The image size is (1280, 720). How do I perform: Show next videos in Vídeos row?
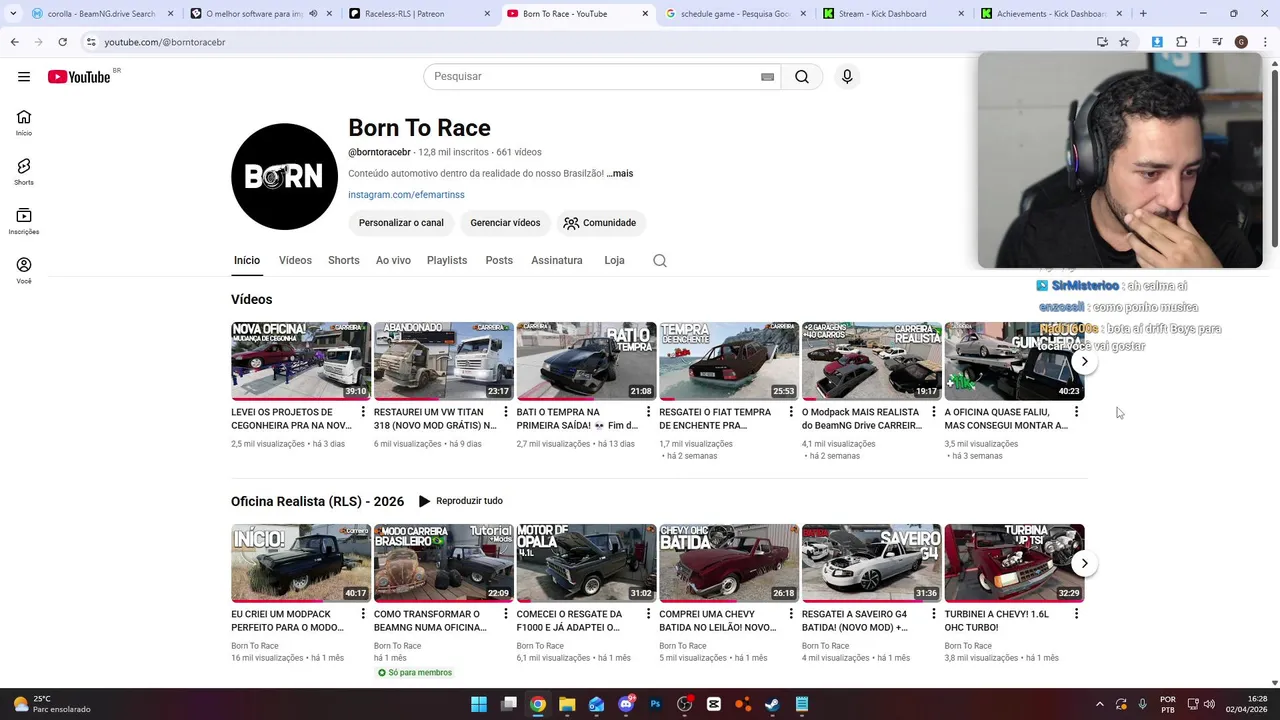pos(1084,361)
